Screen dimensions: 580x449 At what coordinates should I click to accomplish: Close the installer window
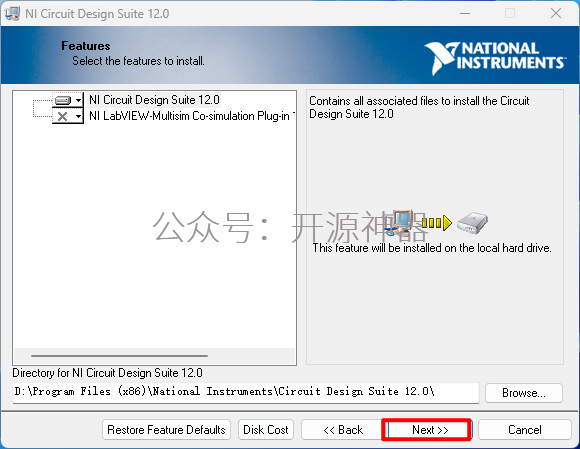556,14
